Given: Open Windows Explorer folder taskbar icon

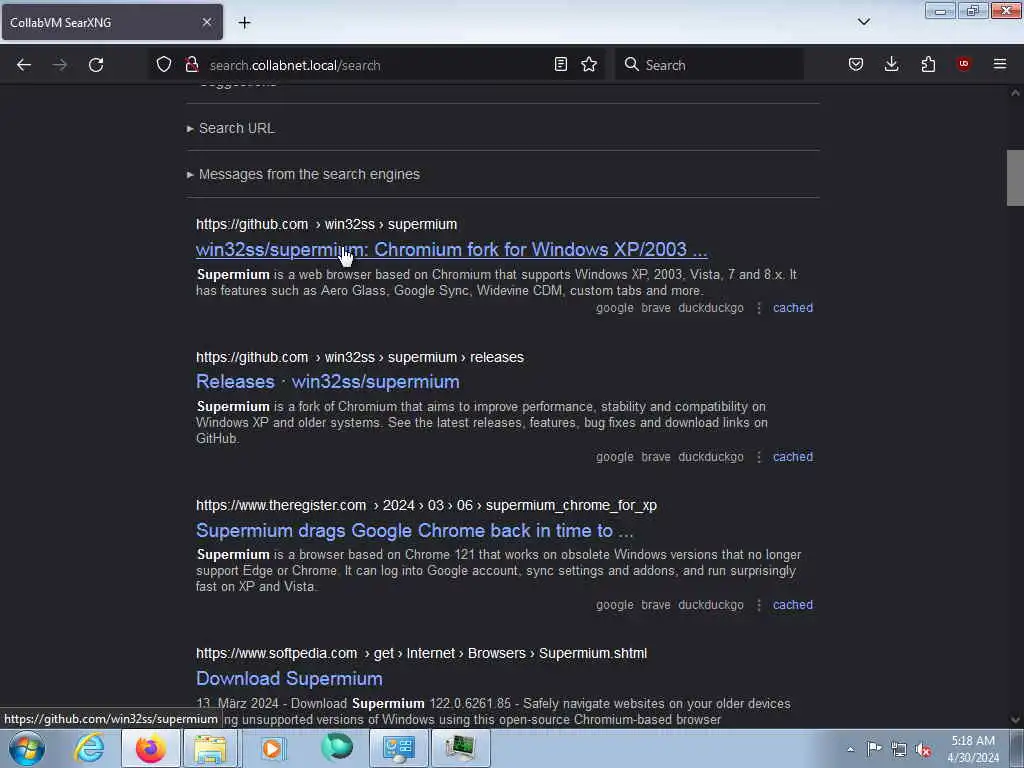Looking at the screenshot, I should click(210, 748).
